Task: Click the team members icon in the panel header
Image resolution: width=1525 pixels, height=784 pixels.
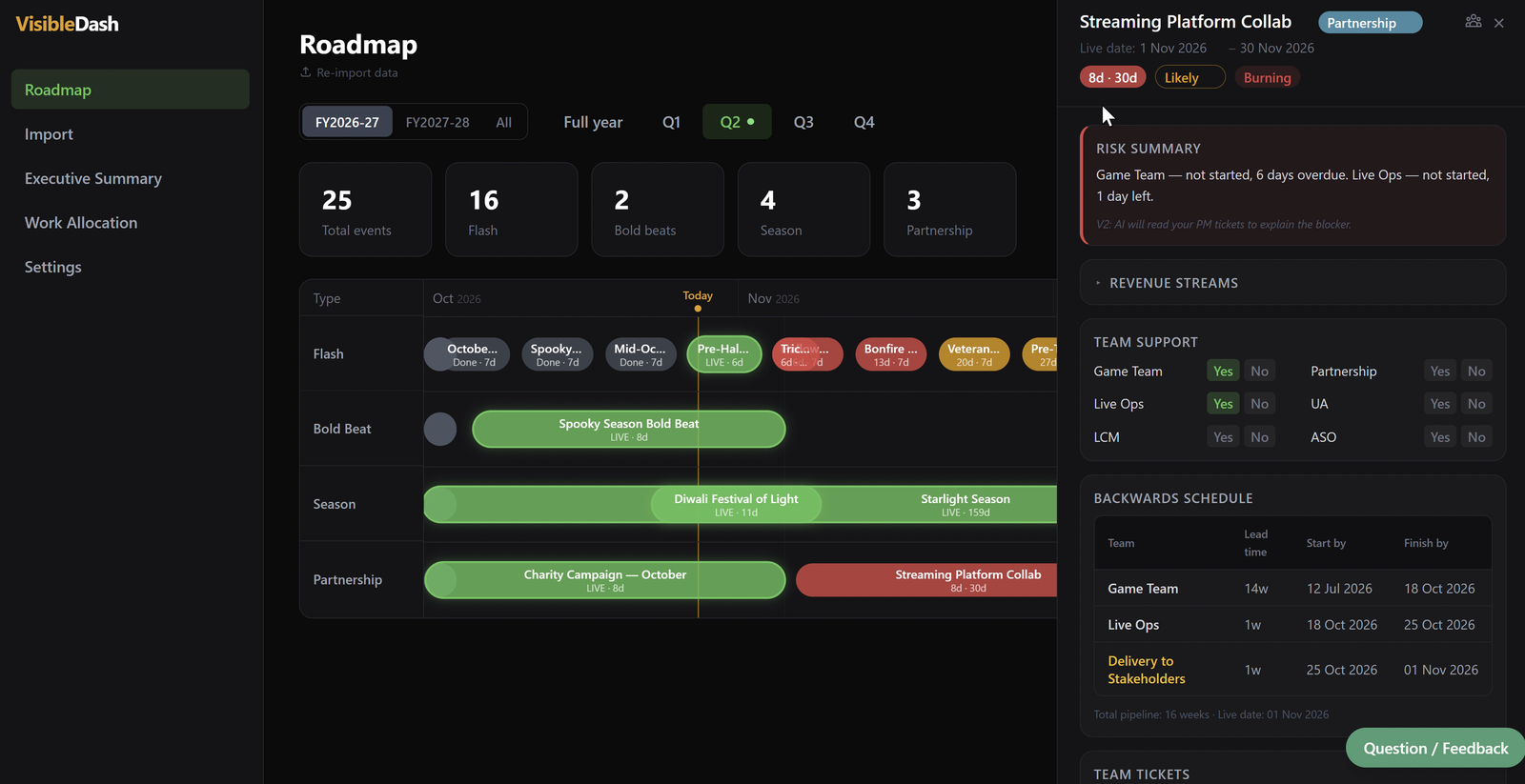Action: pos(1473,22)
